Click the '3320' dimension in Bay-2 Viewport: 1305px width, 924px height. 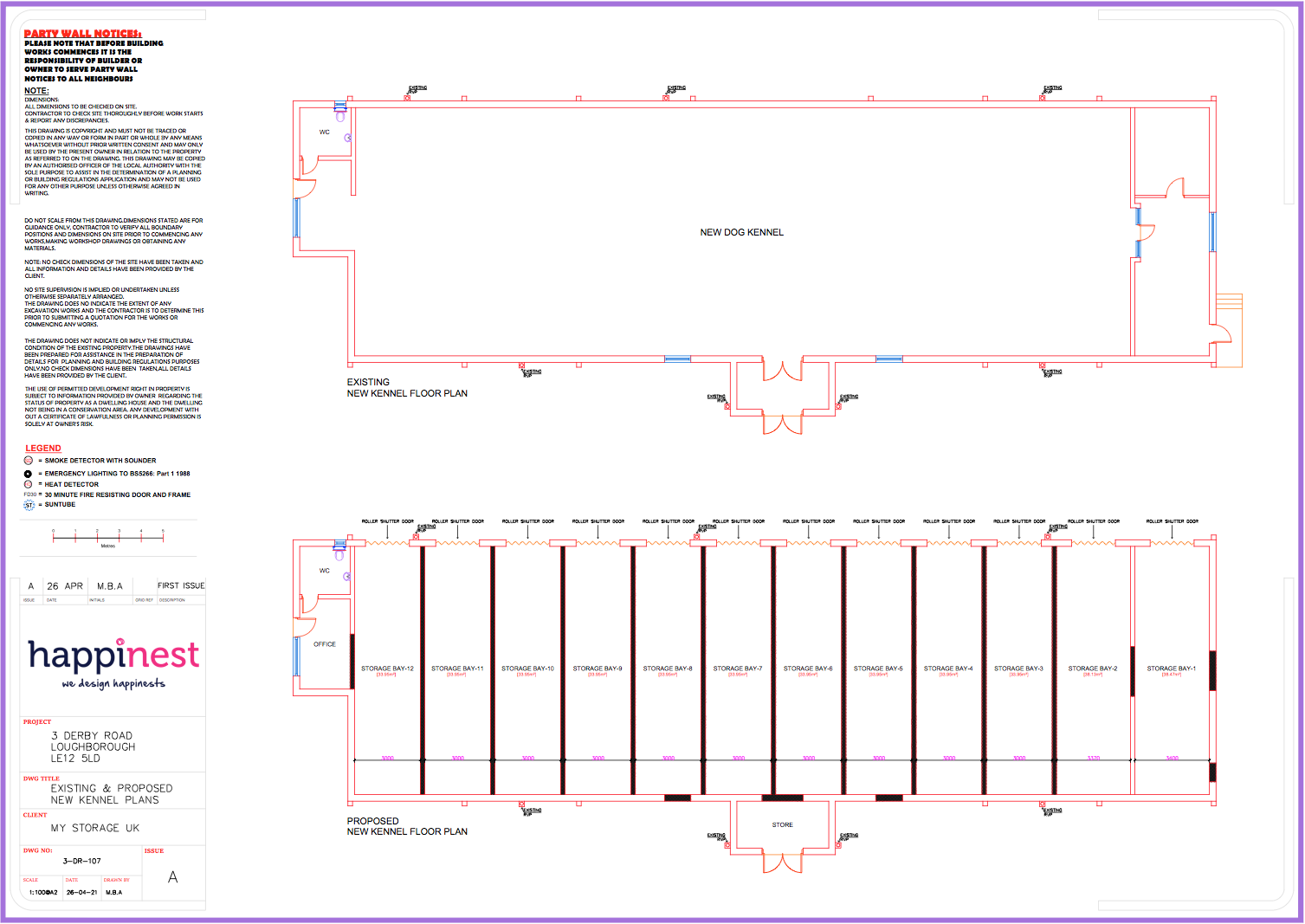pyautogui.click(x=1094, y=758)
